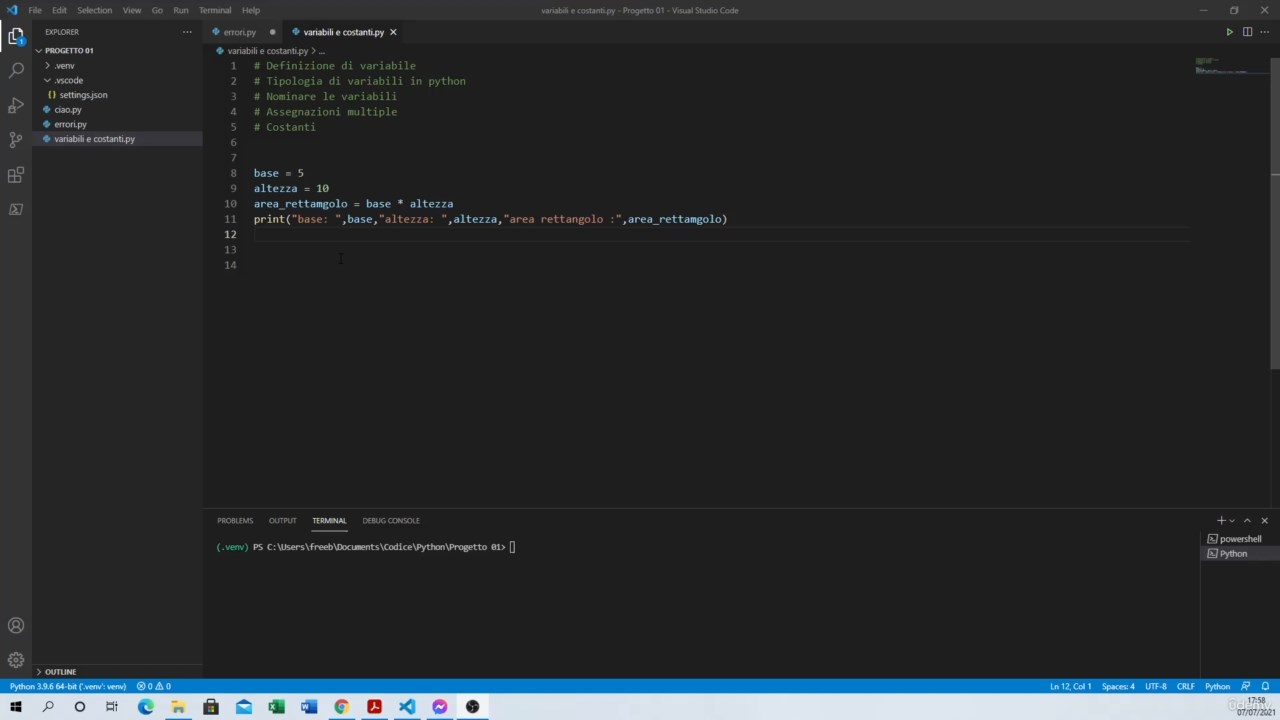
Task: Switch to the PROBLEMS panel tab
Action: click(x=235, y=520)
